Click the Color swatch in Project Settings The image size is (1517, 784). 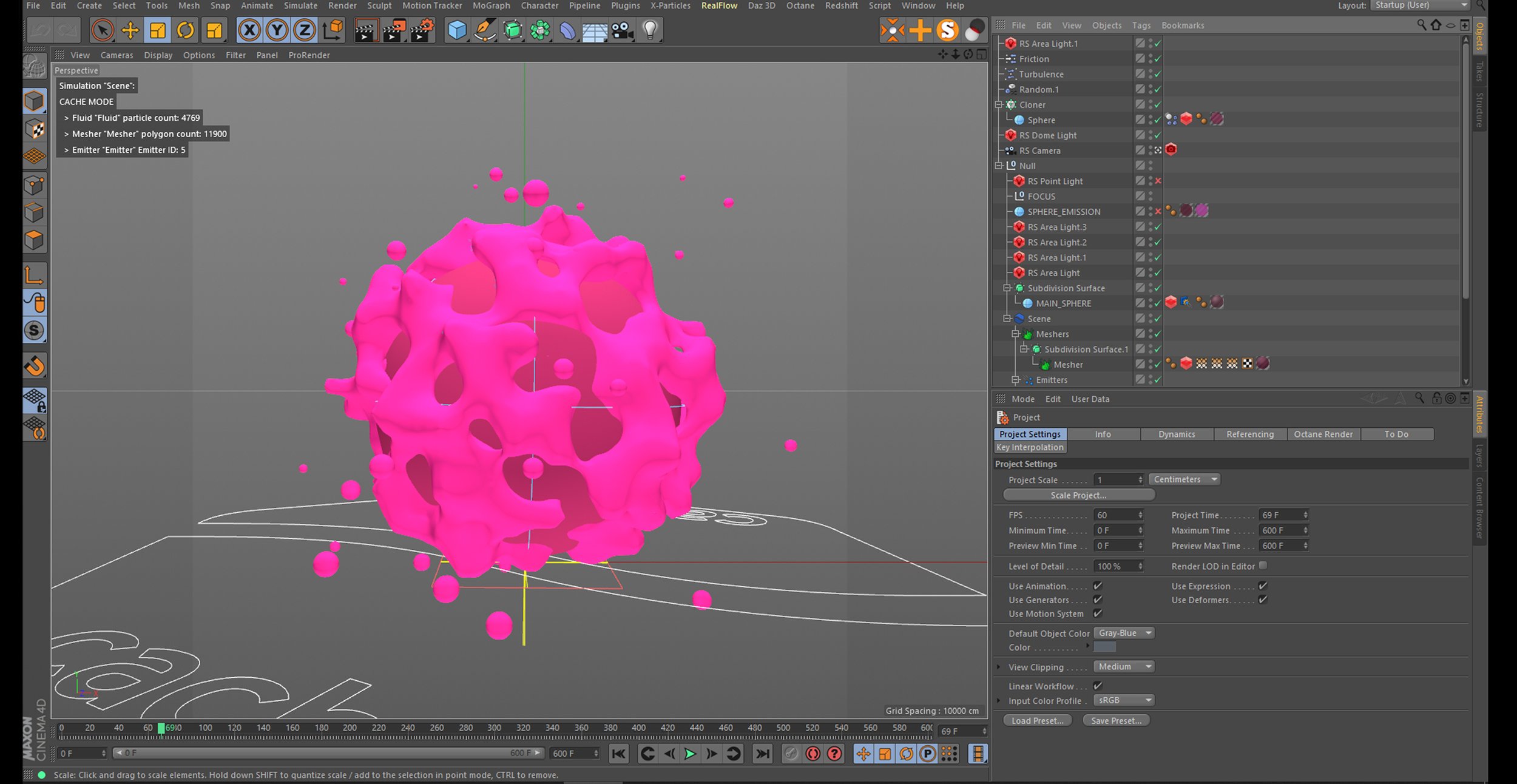1104,647
